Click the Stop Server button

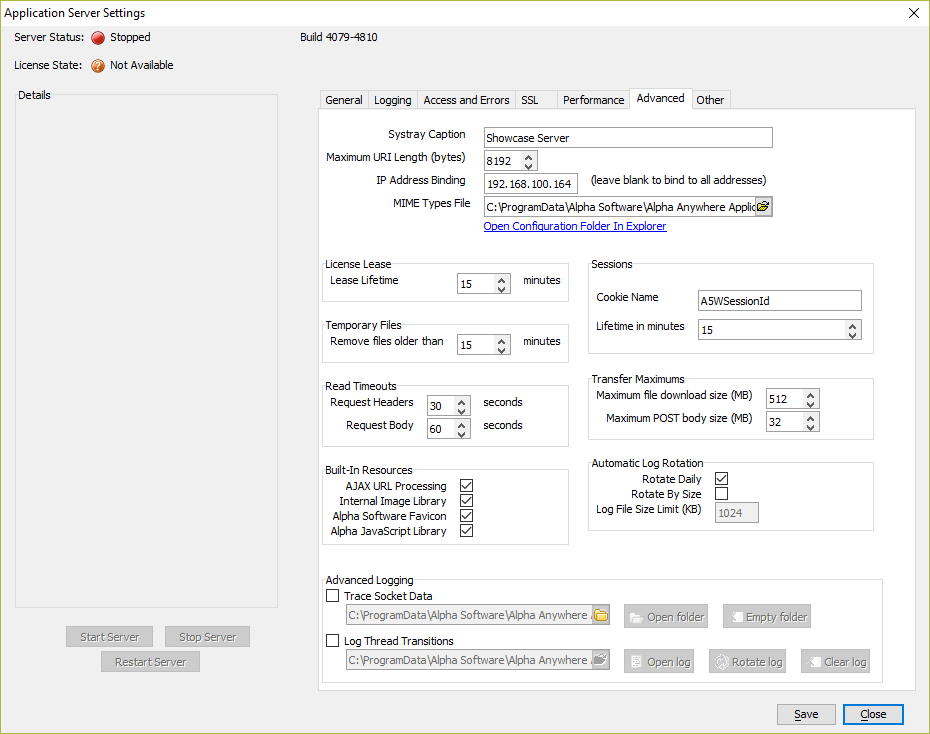click(208, 637)
